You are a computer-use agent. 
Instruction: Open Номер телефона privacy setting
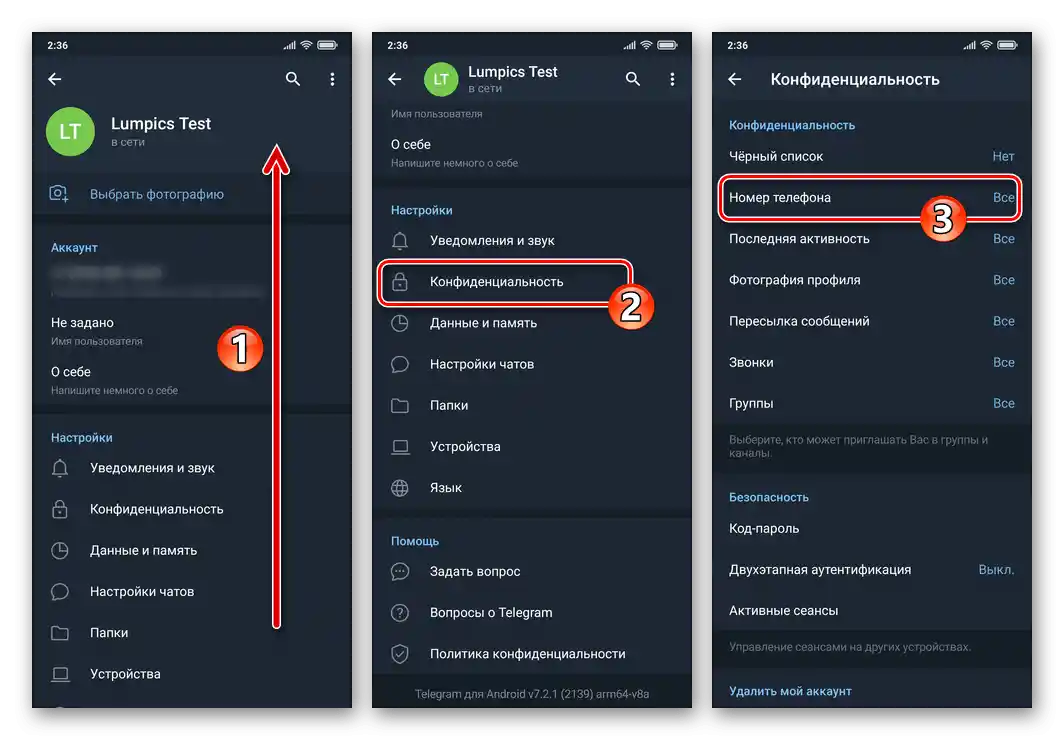[x=872, y=197]
